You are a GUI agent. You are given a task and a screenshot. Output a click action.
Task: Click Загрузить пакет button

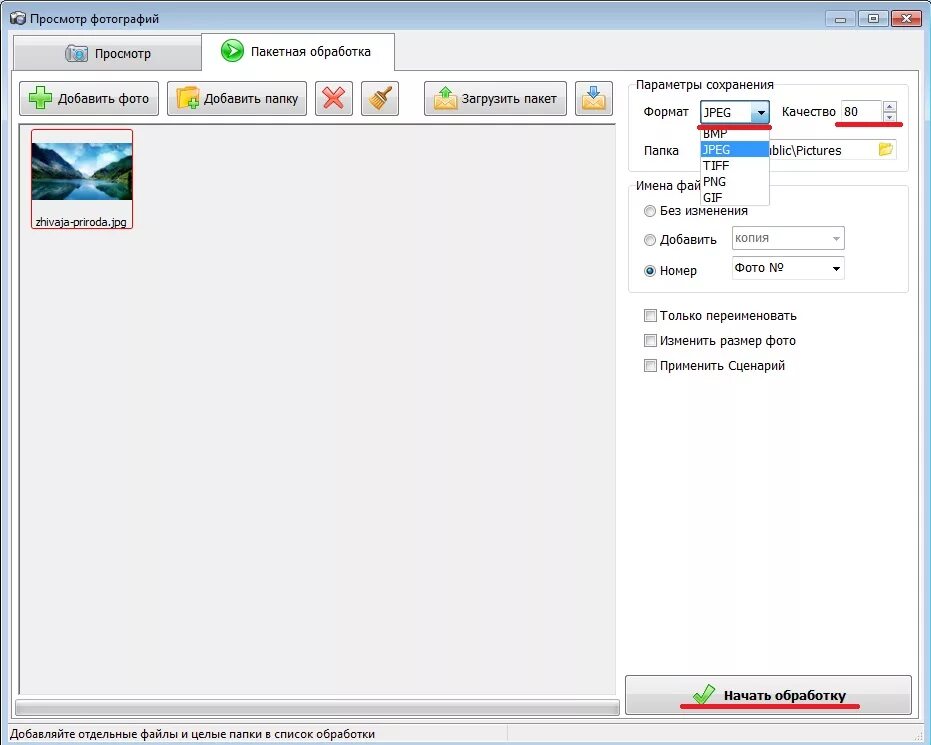pyautogui.click(x=495, y=99)
